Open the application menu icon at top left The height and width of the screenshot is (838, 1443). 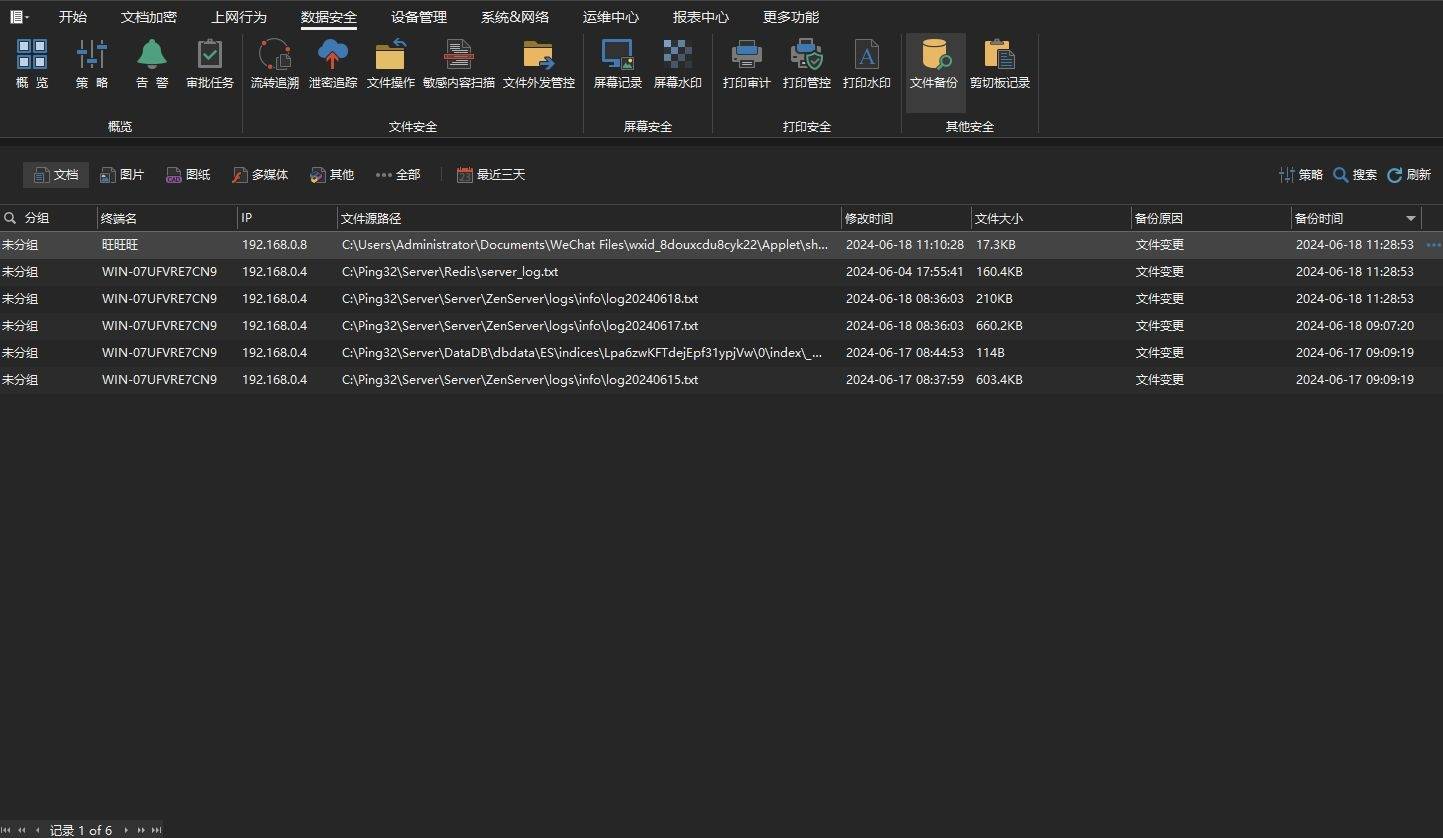19,17
